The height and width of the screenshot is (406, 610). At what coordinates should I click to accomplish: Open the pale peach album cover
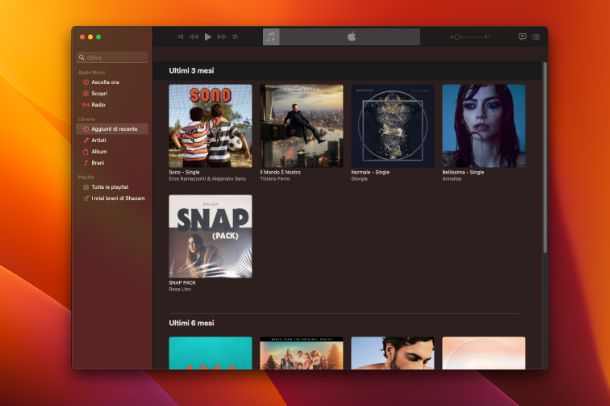pyautogui.click(x=484, y=353)
